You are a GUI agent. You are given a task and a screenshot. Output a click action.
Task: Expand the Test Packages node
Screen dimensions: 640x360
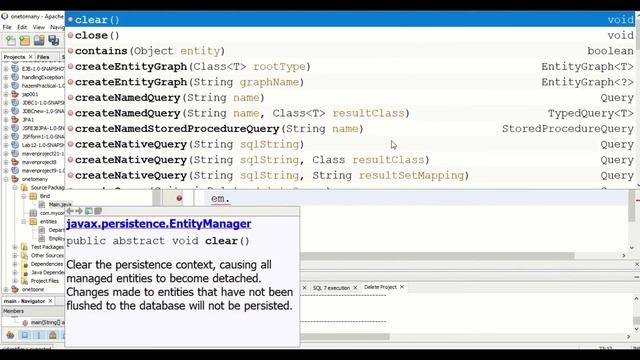15,247
